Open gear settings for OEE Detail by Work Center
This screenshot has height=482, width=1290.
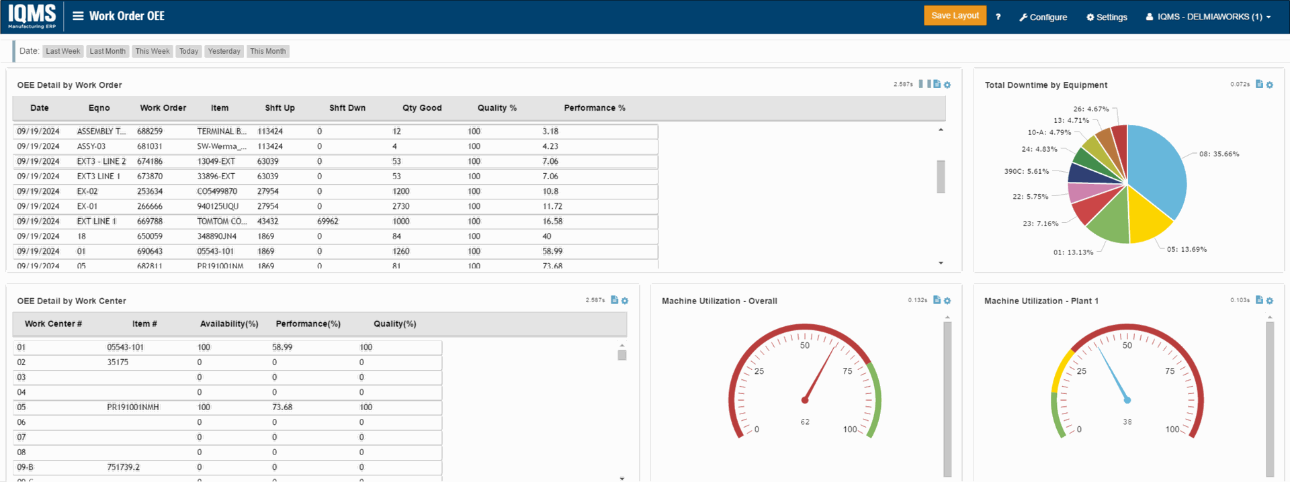tap(624, 300)
